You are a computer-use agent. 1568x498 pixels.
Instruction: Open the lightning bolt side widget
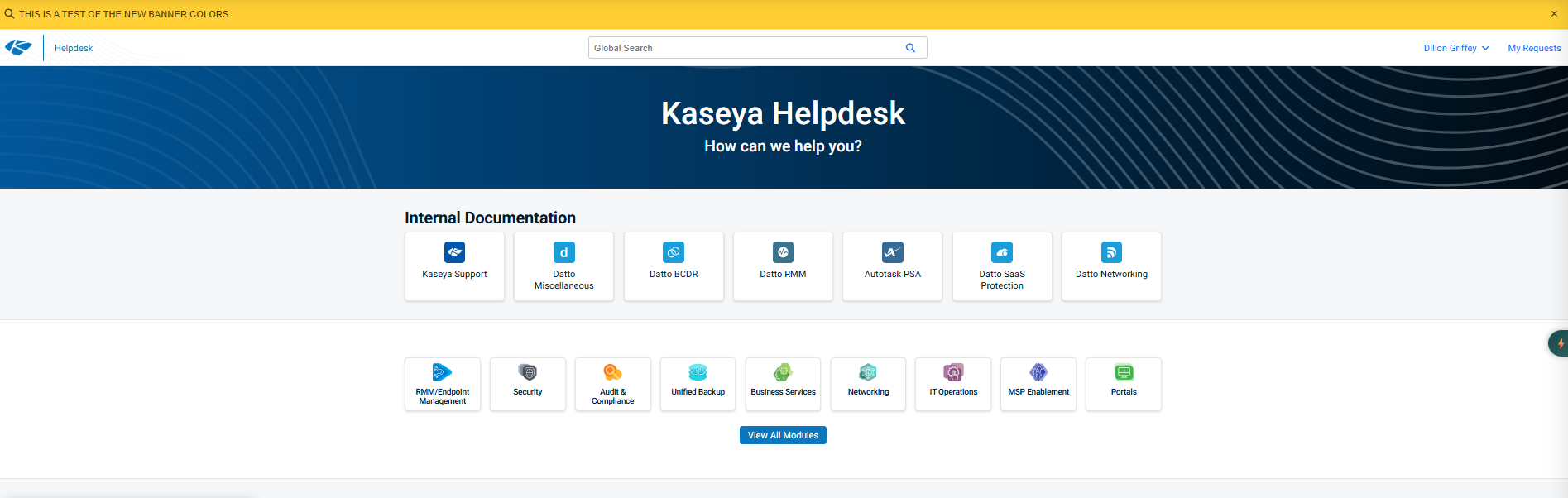1559,343
